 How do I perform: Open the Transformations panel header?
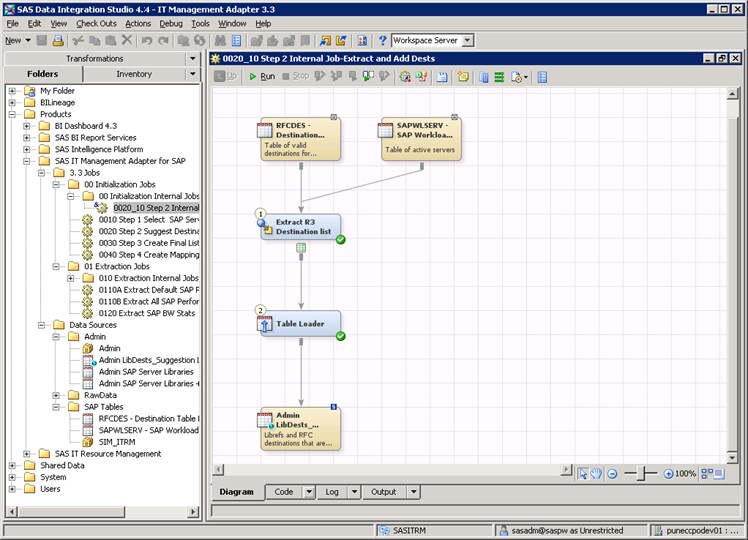click(95, 59)
